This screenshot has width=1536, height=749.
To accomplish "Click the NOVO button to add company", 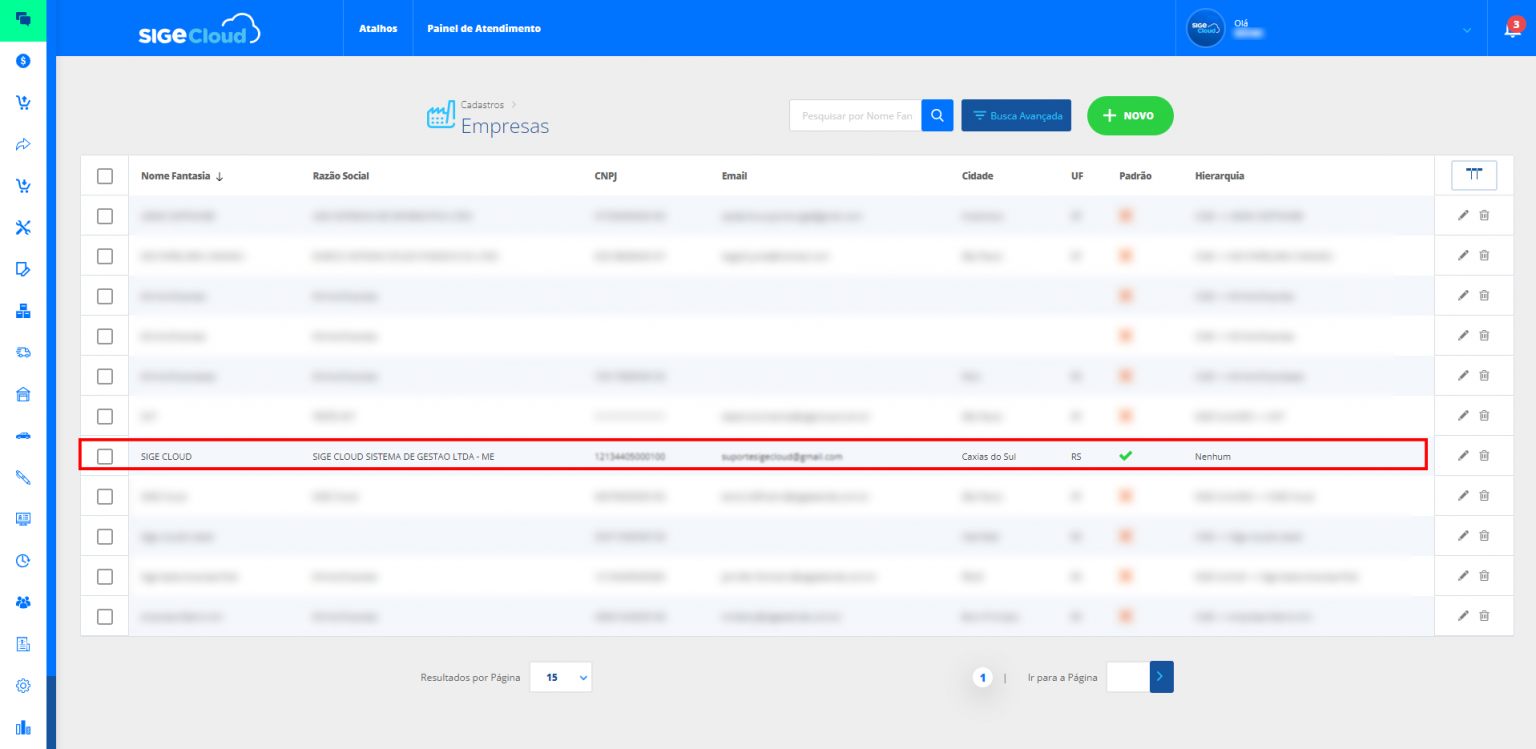I will click(1130, 115).
